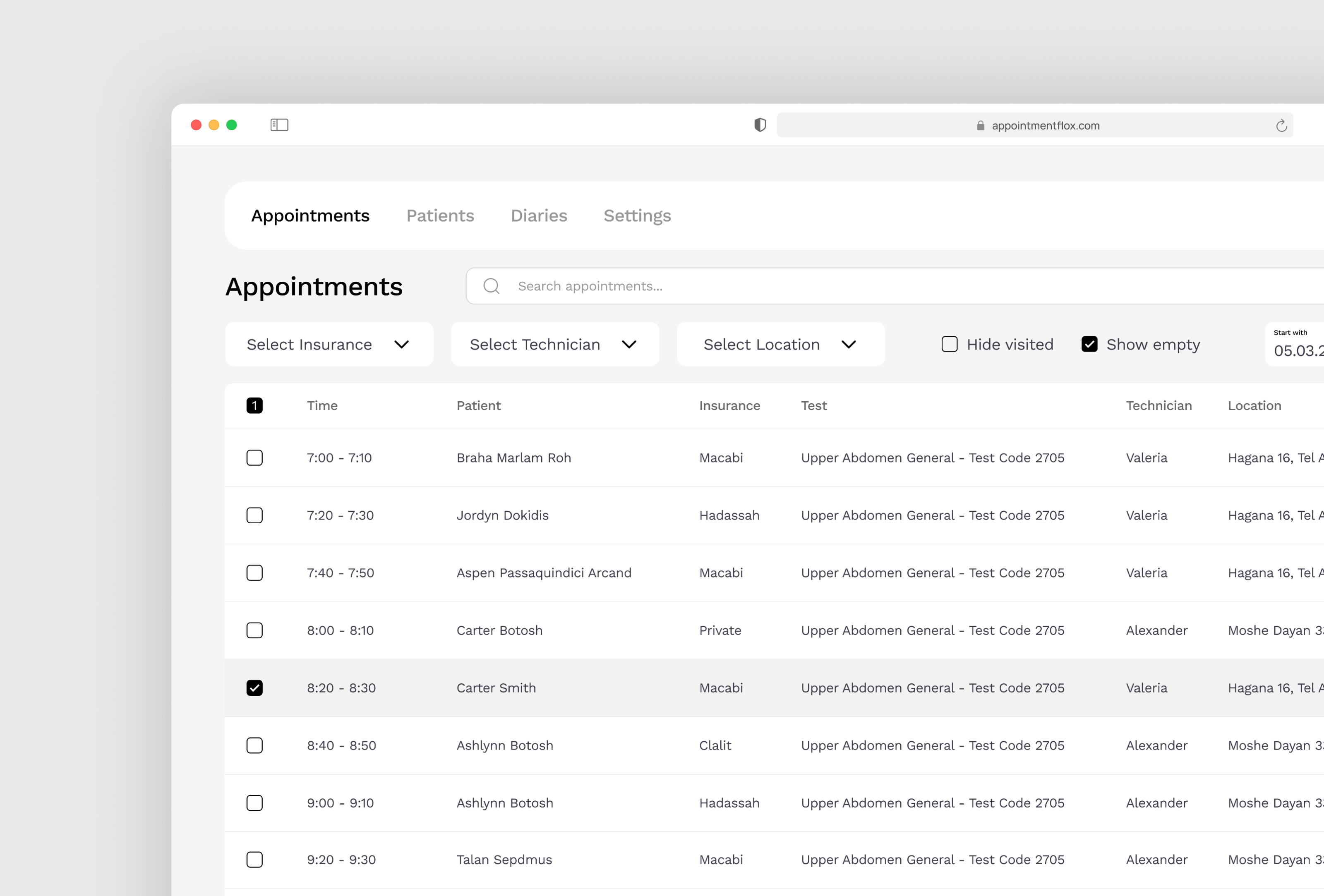Open the Select Insurance dropdown
Screen dimensions: 1324x896
(x=329, y=344)
